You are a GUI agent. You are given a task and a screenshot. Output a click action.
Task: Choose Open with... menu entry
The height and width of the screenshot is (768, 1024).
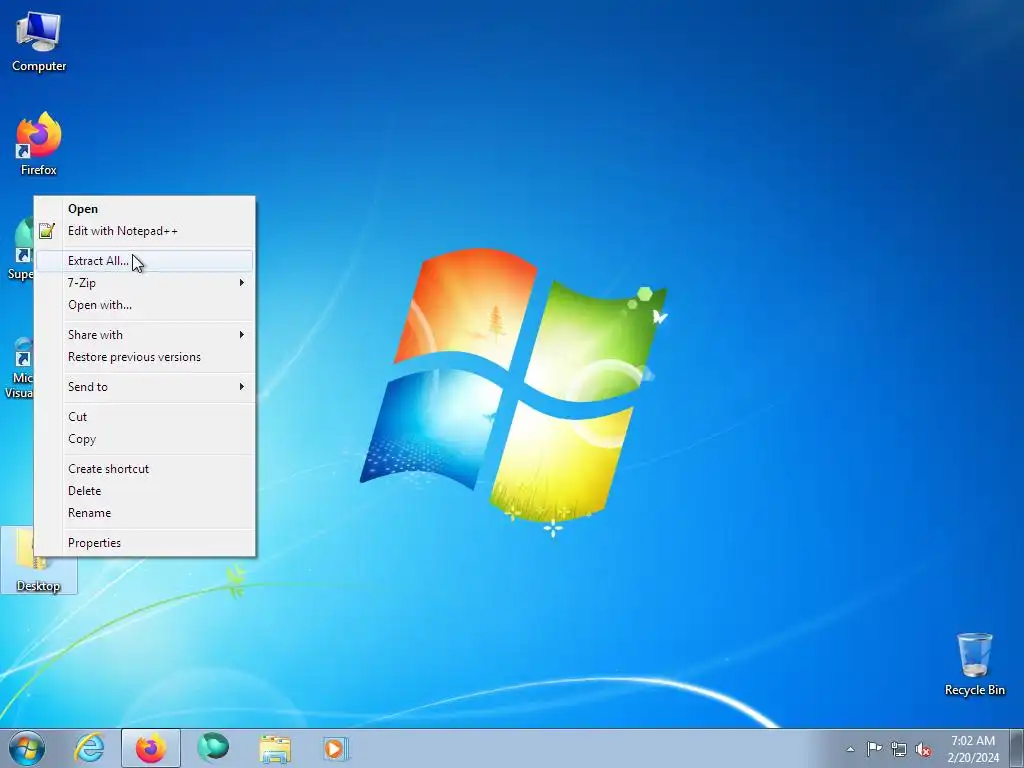(145, 305)
